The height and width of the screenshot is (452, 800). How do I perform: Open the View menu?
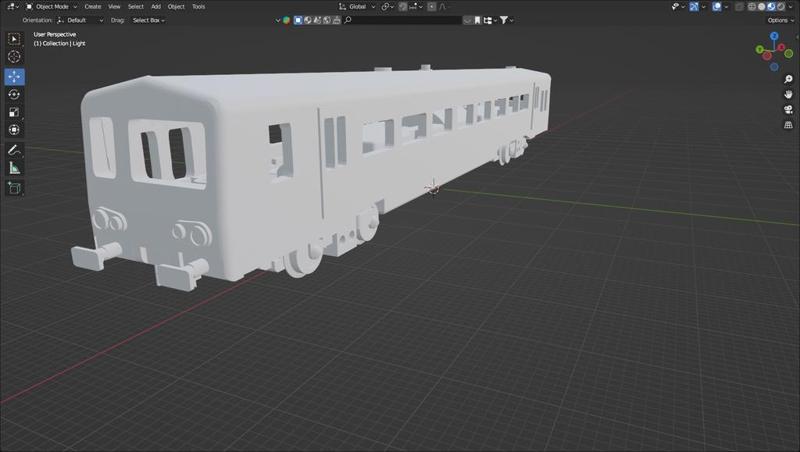tap(114, 7)
